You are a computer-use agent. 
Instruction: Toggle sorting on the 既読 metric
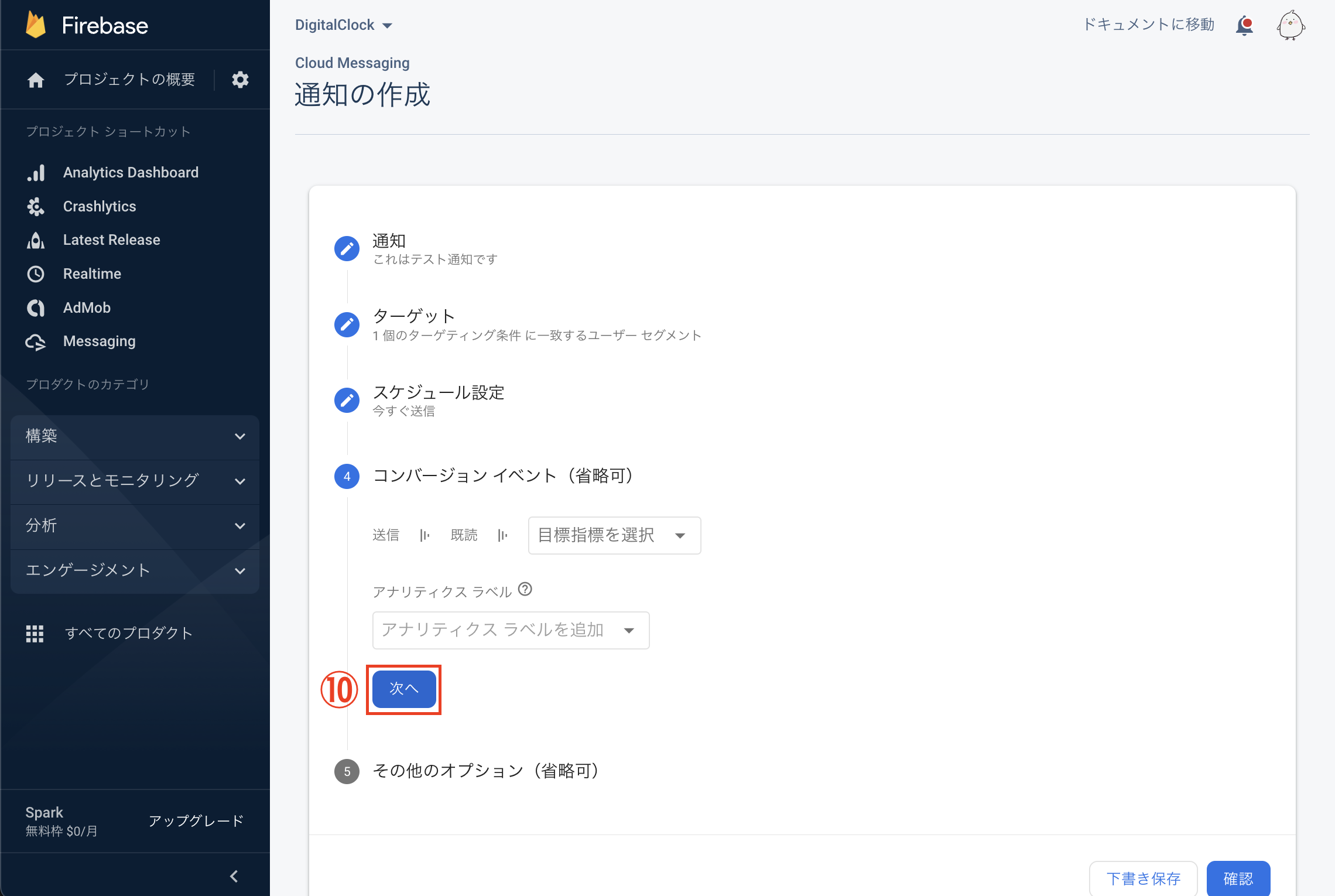coord(502,535)
